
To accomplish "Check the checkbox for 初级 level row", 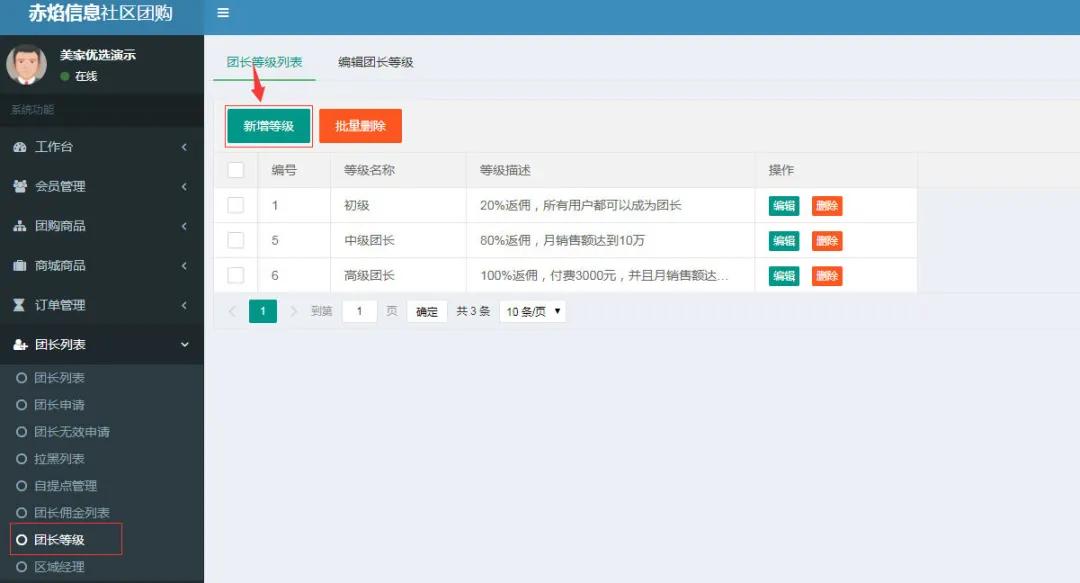I will (x=236, y=204).
